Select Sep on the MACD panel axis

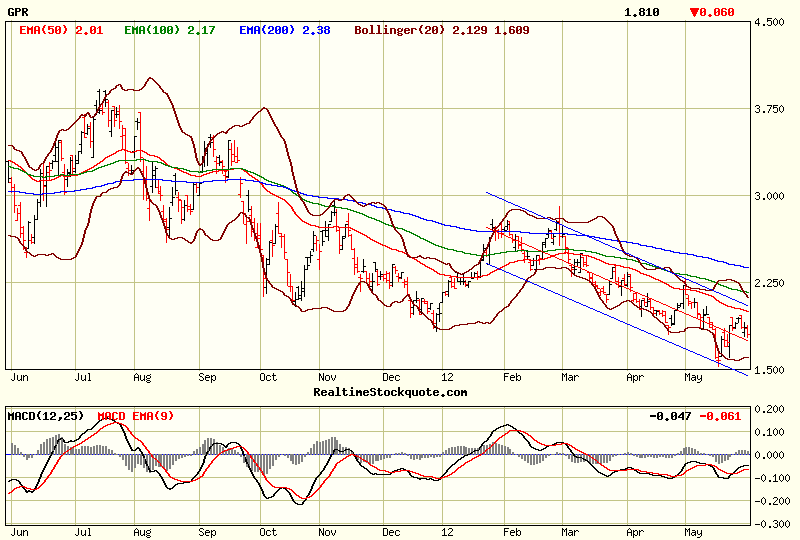coord(207,532)
